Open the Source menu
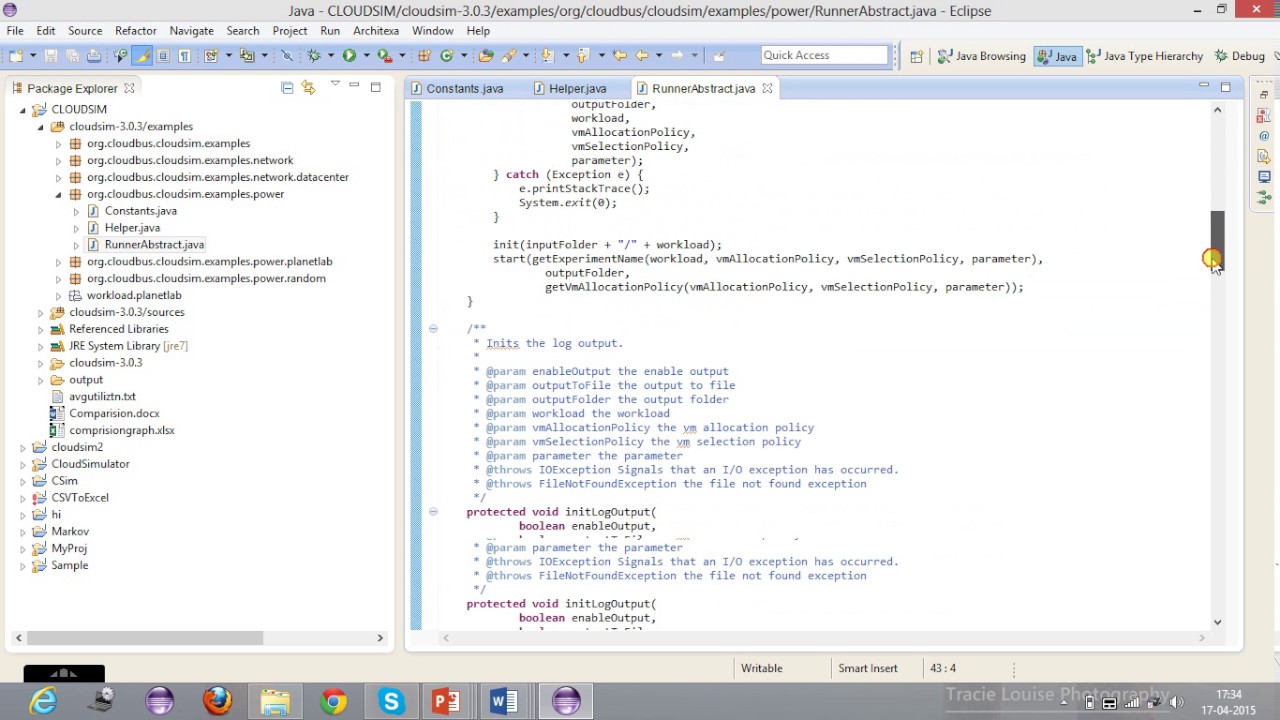1280x720 pixels. [85, 31]
